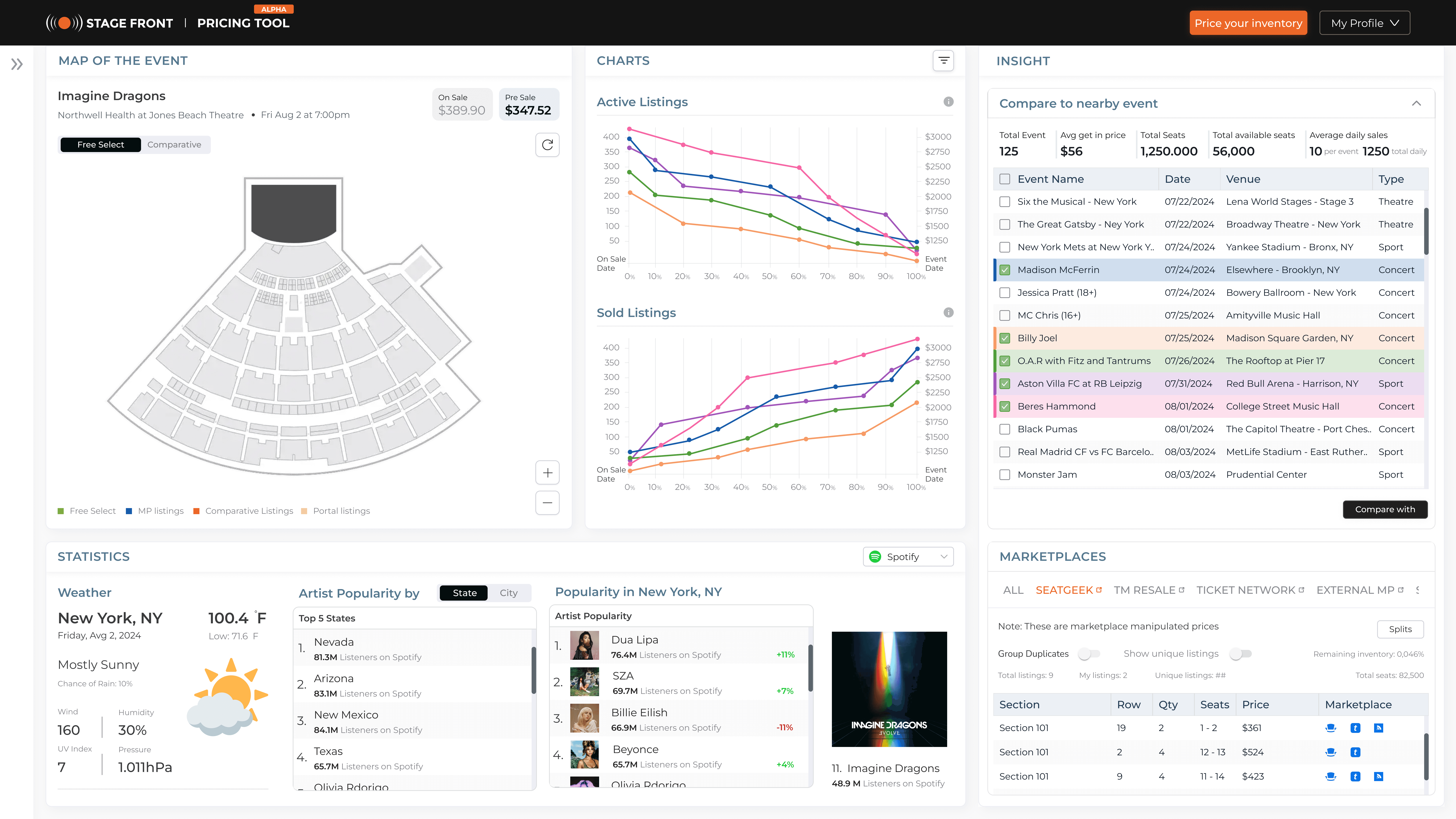Switch artist popularity to City

pyautogui.click(x=508, y=593)
